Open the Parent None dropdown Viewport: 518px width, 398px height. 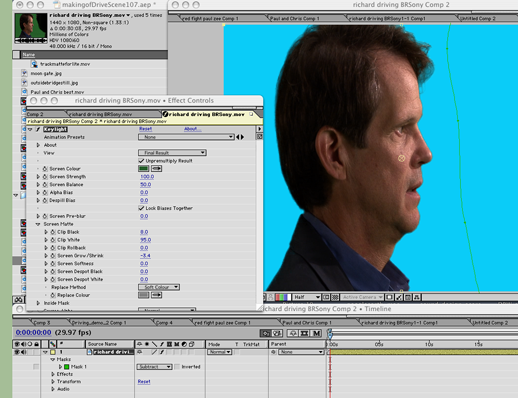pyautogui.click(x=301, y=352)
